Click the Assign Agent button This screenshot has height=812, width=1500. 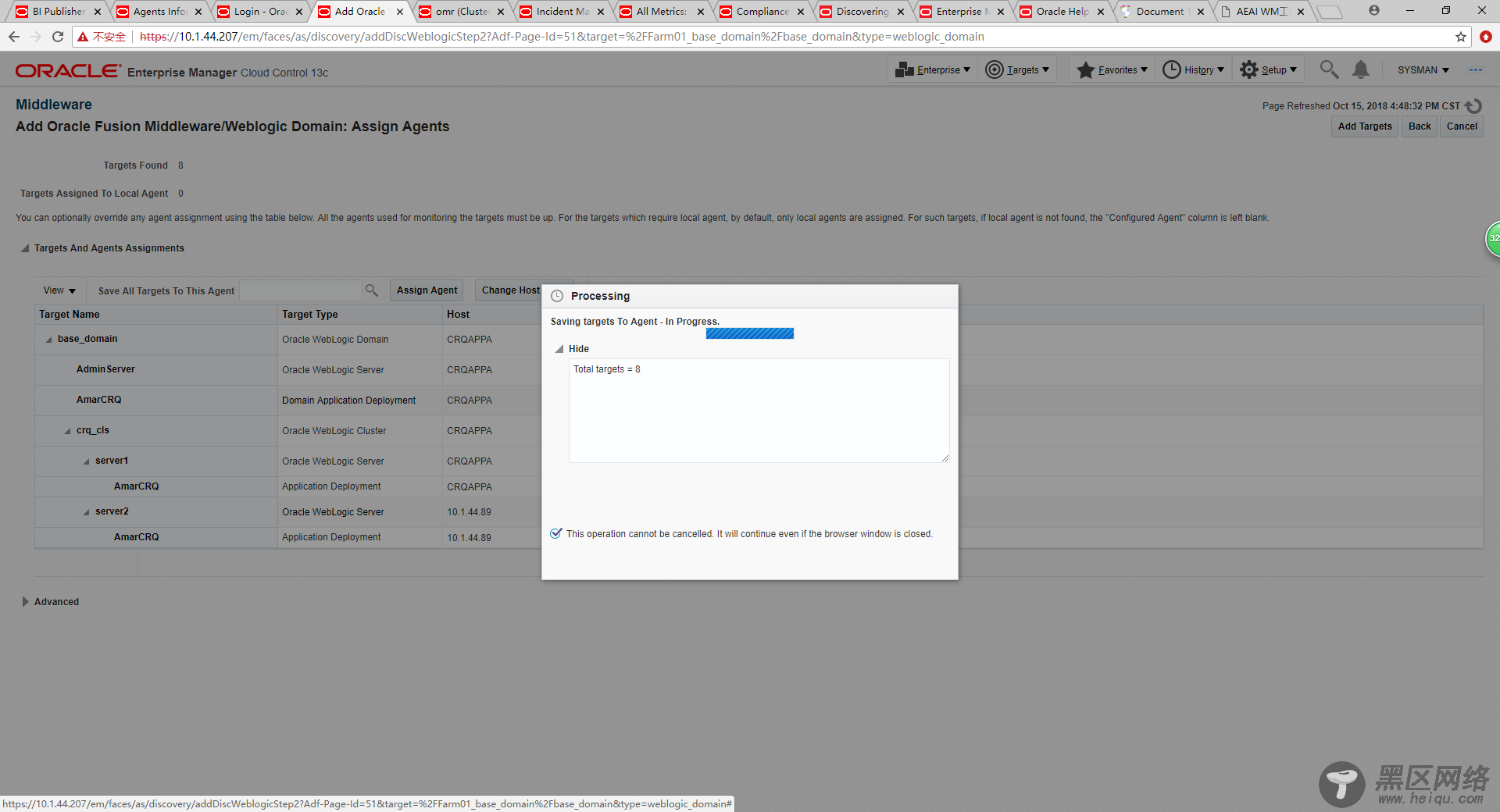[427, 290]
